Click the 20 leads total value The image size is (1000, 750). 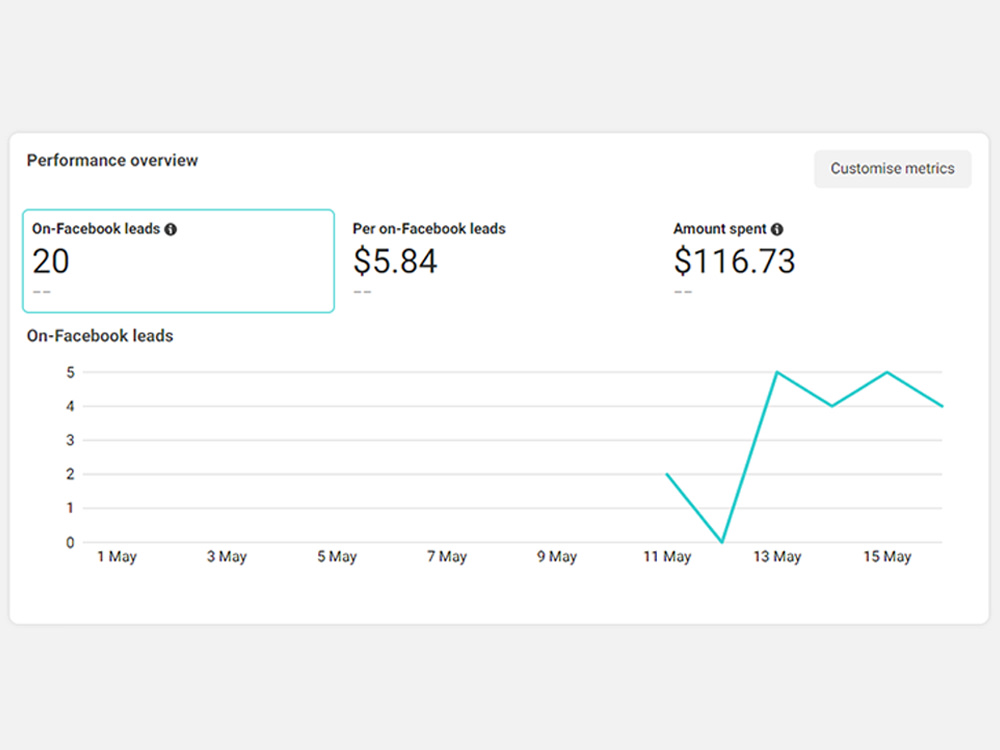point(50,261)
